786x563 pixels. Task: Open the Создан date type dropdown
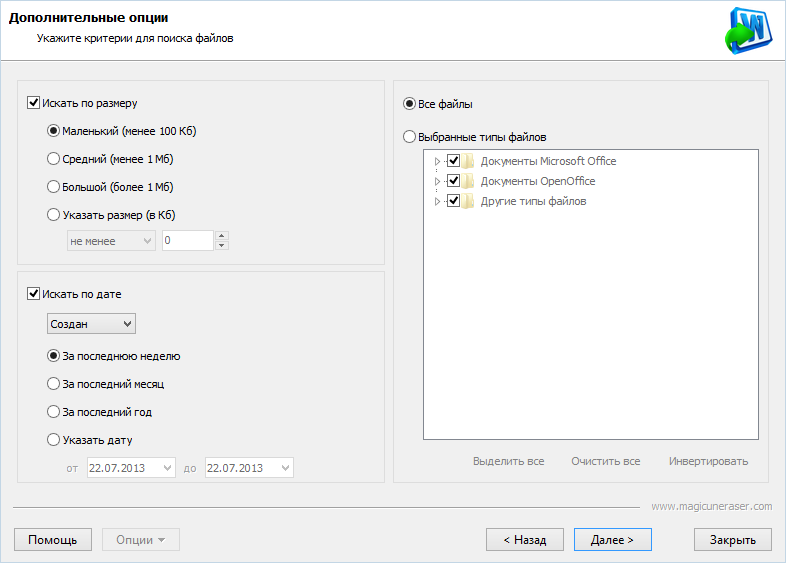tap(91, 323)
